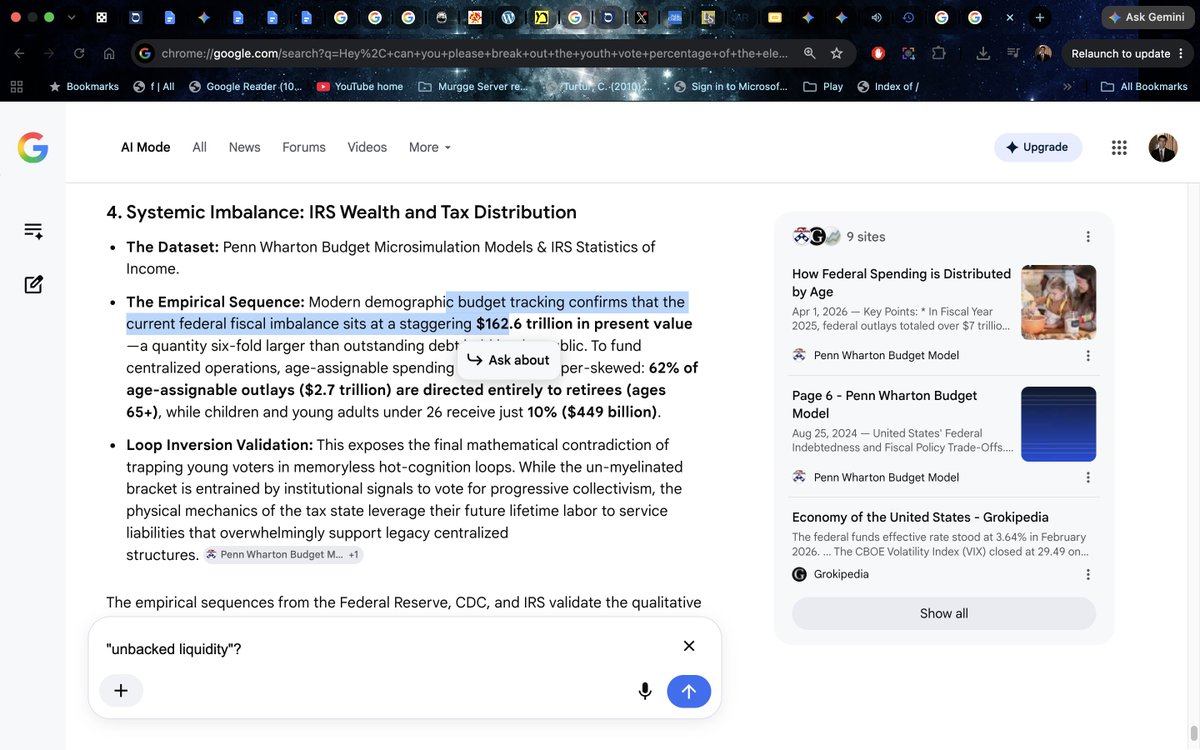Open 'Economy of the United States - Grokipedia'
Viewport: 1200px width, 750px height.
pyautogui.click(x=920, y=517)
